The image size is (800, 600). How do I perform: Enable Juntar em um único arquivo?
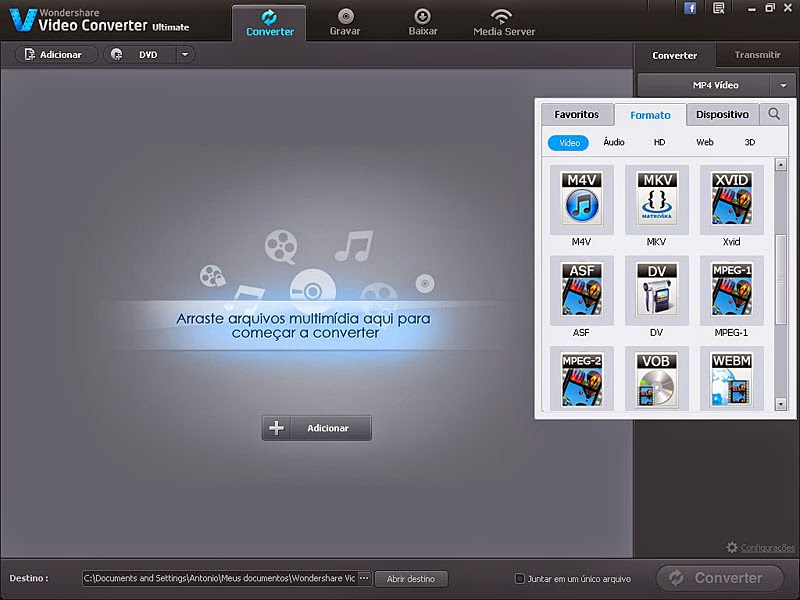click(x=519, y=579)
